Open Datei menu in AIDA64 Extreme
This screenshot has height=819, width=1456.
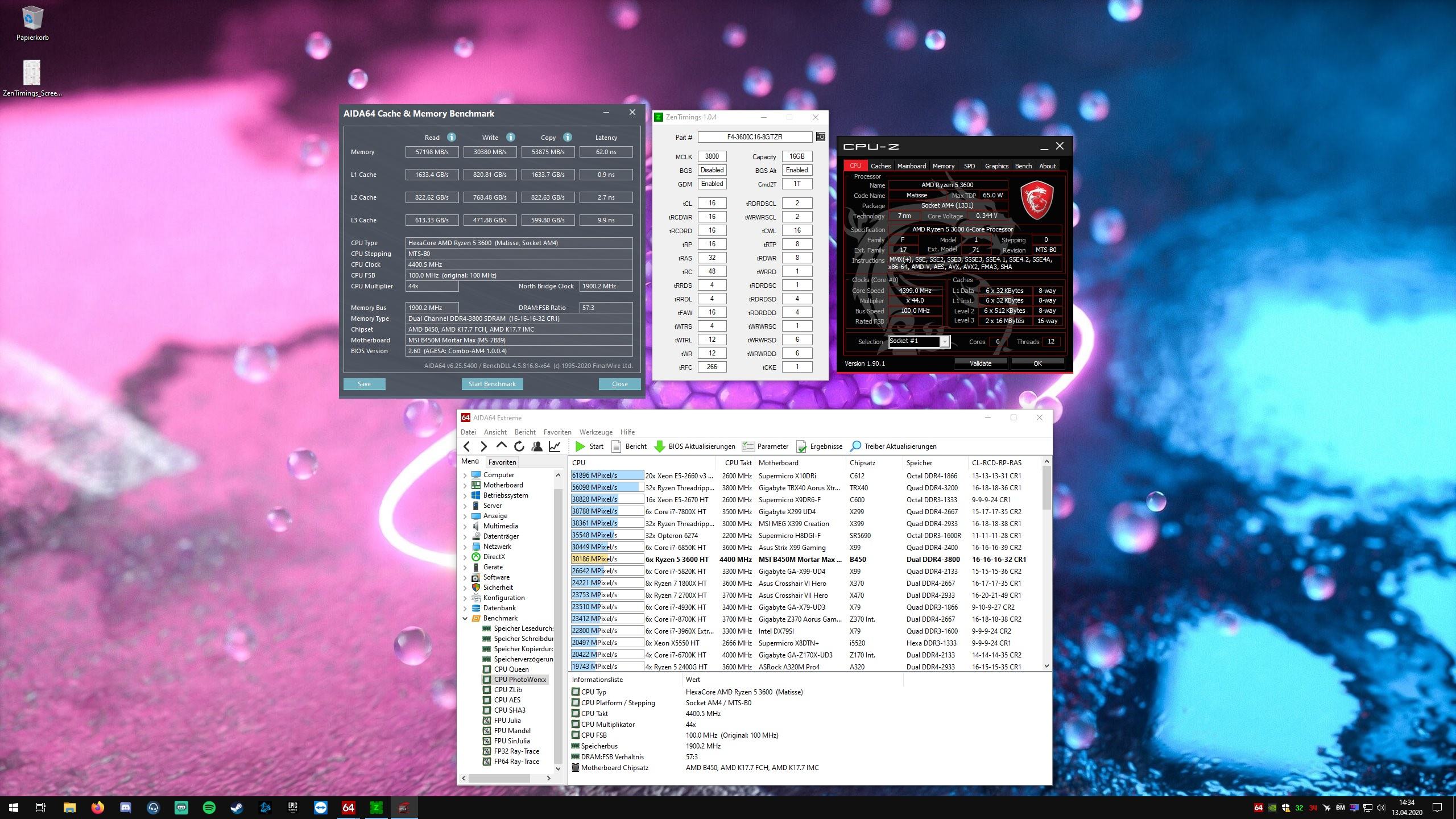point(468,432)
